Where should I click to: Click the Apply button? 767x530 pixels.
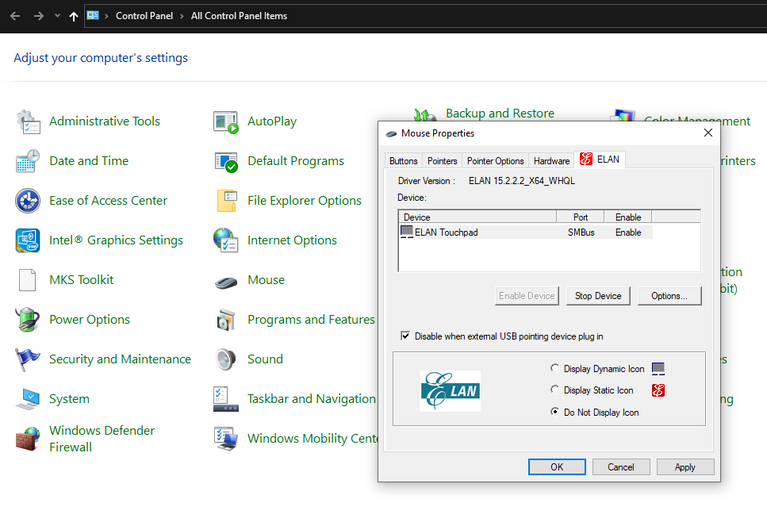tap(685, 467)
